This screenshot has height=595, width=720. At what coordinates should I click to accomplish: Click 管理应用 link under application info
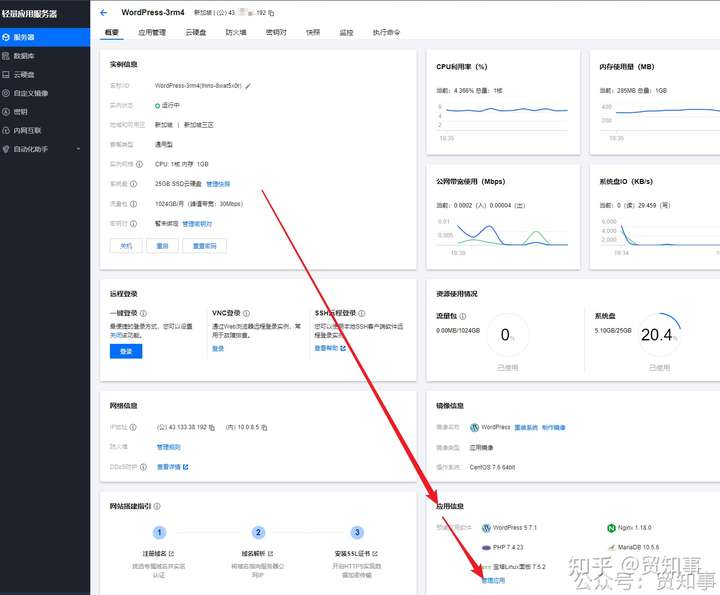493,580
